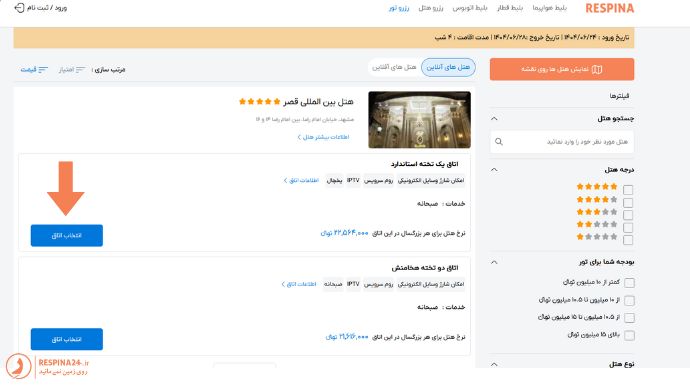Screen dimensions: 690x385
Task: Open the رزرو هتل menu item
Action: click(x=430, y=8)
